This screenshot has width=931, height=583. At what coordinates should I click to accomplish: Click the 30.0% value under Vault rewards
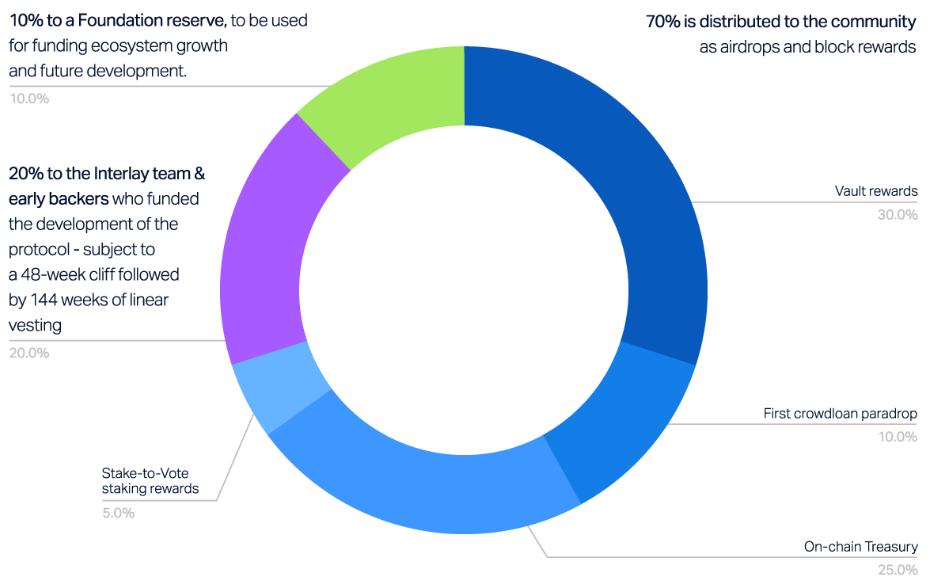(x=898, y=215)
